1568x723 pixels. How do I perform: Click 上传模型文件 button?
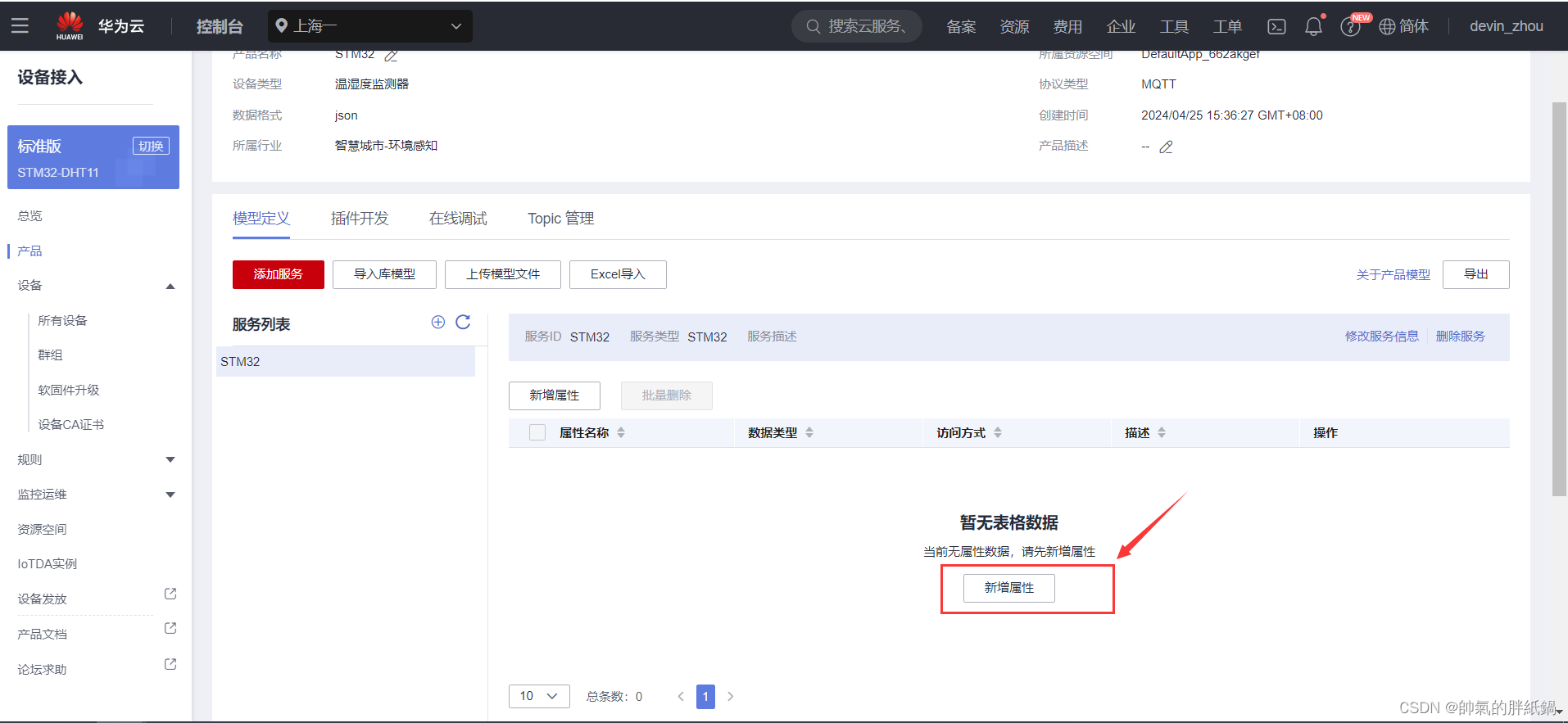pyautogui.click(x=503, y=274)
